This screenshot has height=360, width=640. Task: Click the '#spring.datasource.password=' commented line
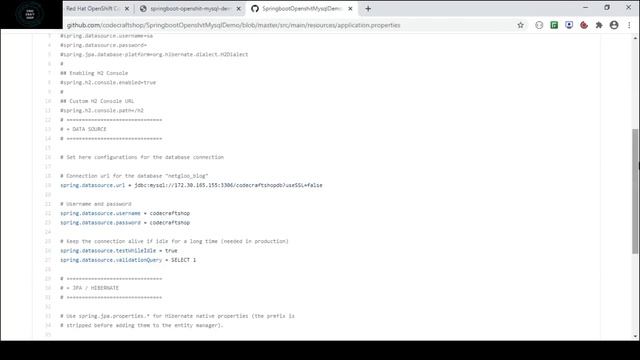coord(104,45)
